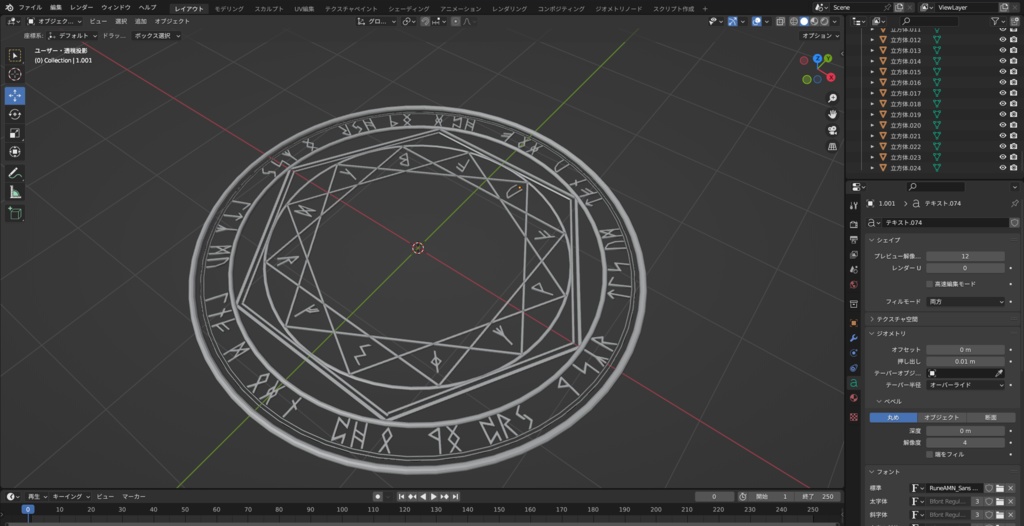The image size is (1024, 526).
Task: Open the フィルモード dropdown
Action: point(965,302)
